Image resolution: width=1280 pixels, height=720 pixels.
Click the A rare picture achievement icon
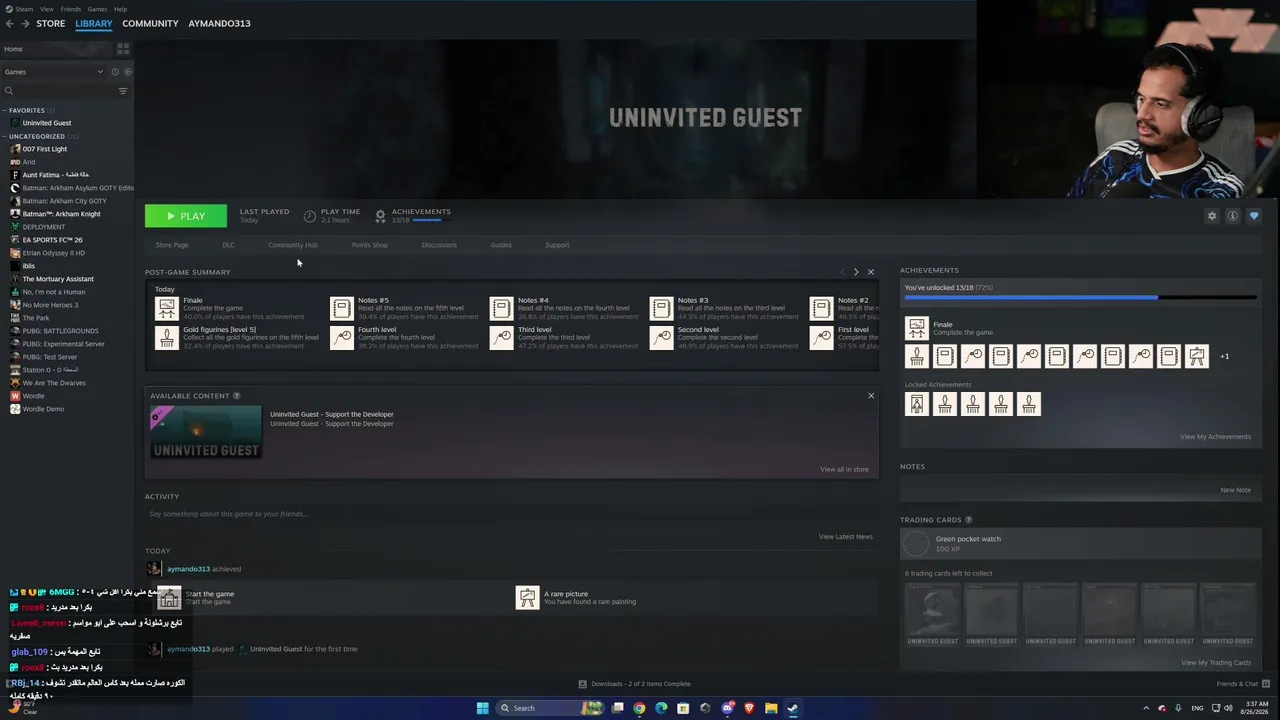(x=527, y=598)
